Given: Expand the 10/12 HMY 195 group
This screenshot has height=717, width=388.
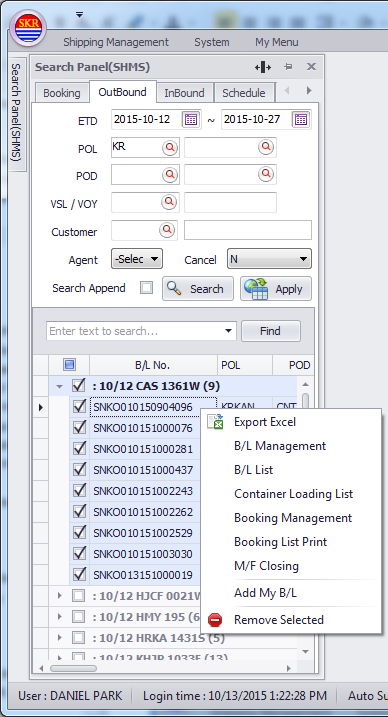Looking at the screenshot, I should click(x=59, y=616).
